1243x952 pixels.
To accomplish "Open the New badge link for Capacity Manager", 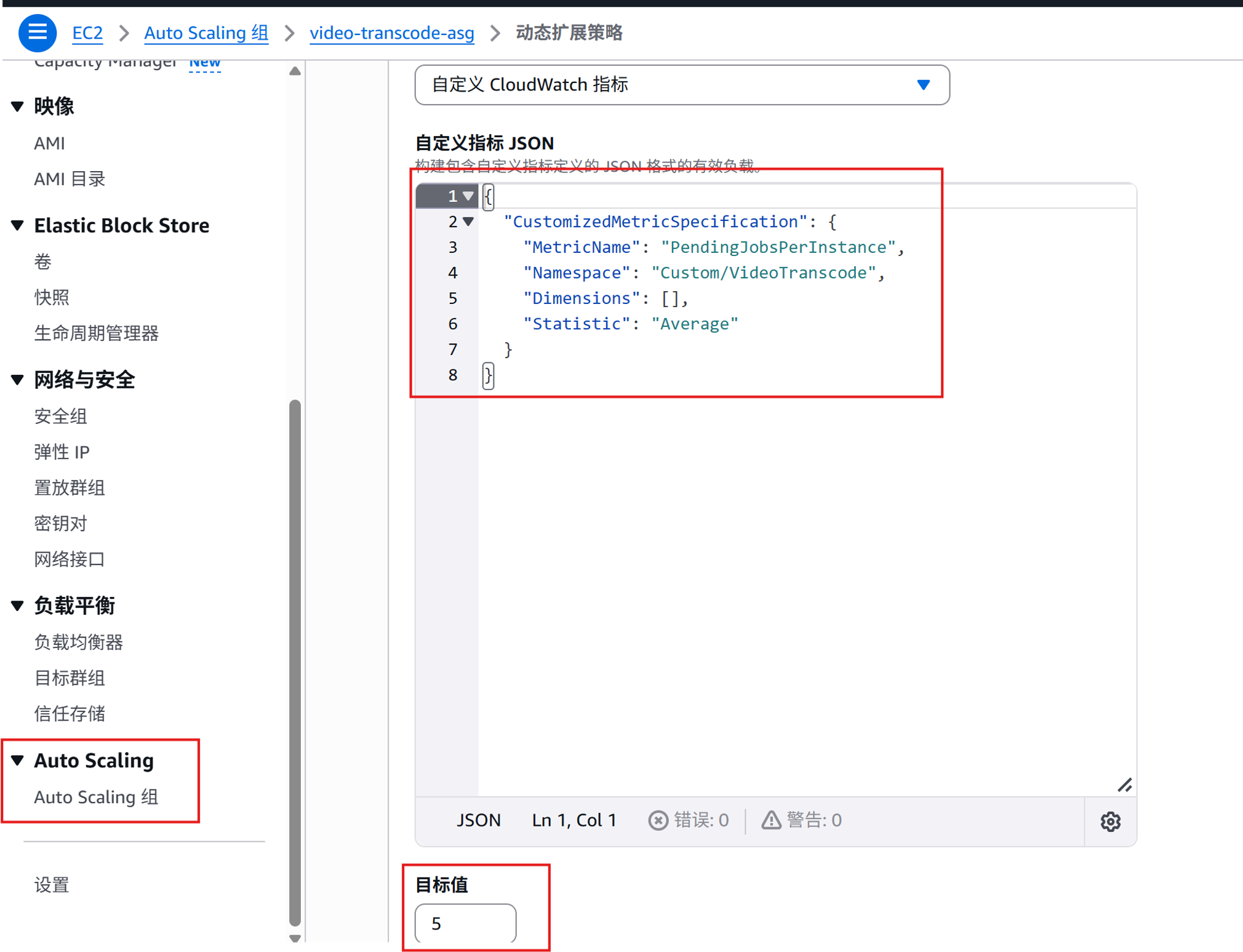I will (205, 64).
